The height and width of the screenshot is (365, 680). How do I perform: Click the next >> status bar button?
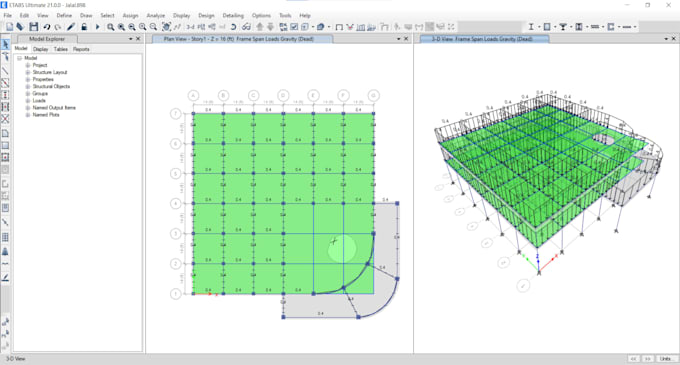[647, 359]
